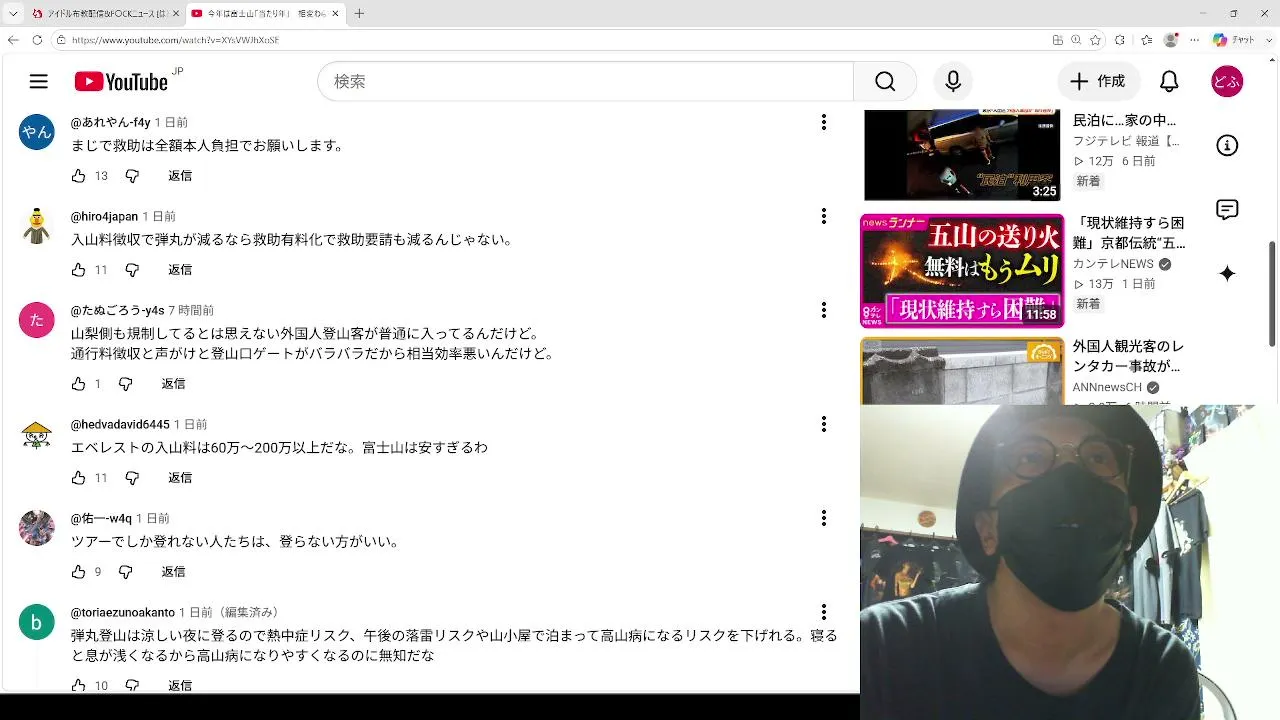Reply to the @hedvadavid6445 comment
1280x720 pixels.
(x=180, y=478)
